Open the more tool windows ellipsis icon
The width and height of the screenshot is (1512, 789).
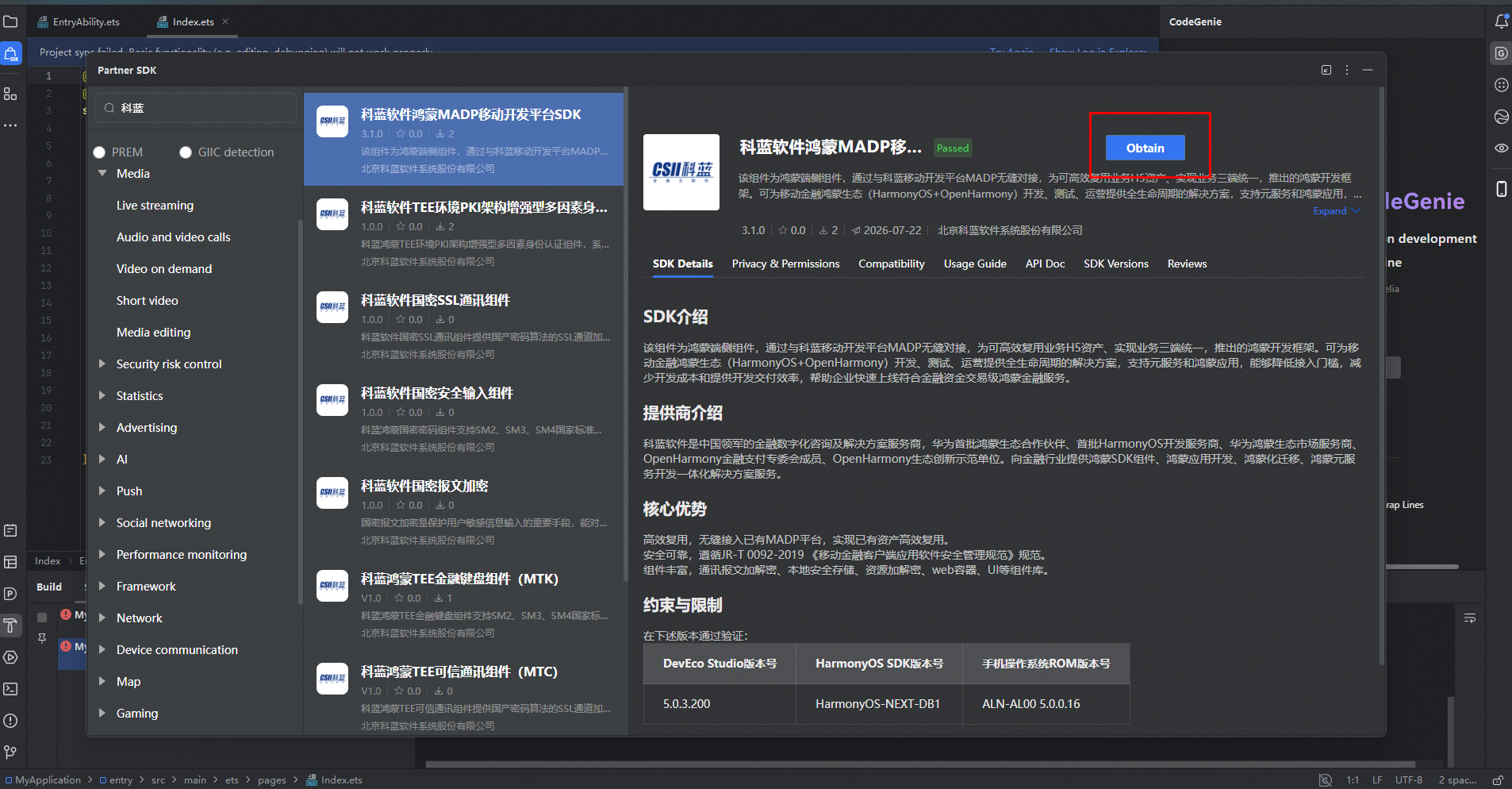[x=10, y=125]
